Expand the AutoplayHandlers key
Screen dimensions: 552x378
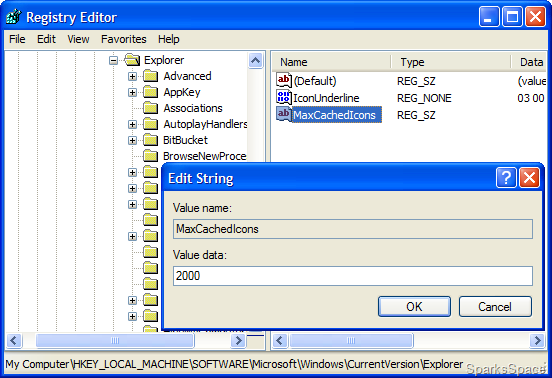click(132, 124)
